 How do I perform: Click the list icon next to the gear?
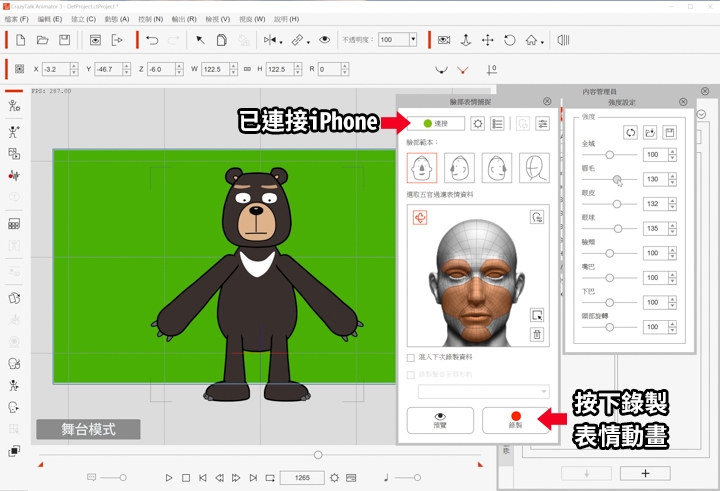[497, 124]
